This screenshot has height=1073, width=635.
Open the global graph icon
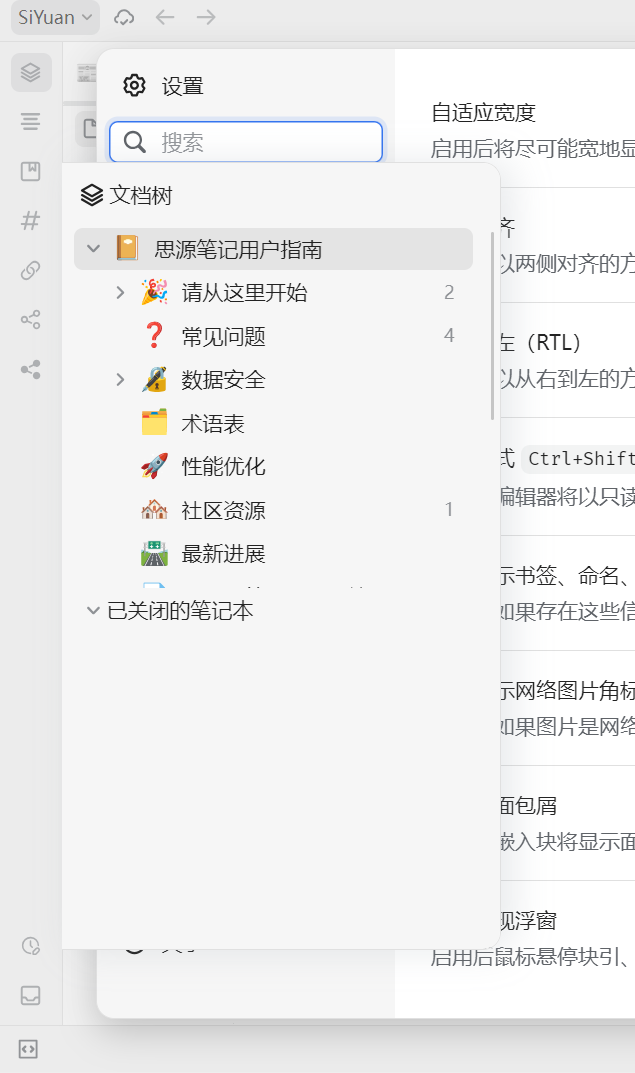tap(31, 370)
